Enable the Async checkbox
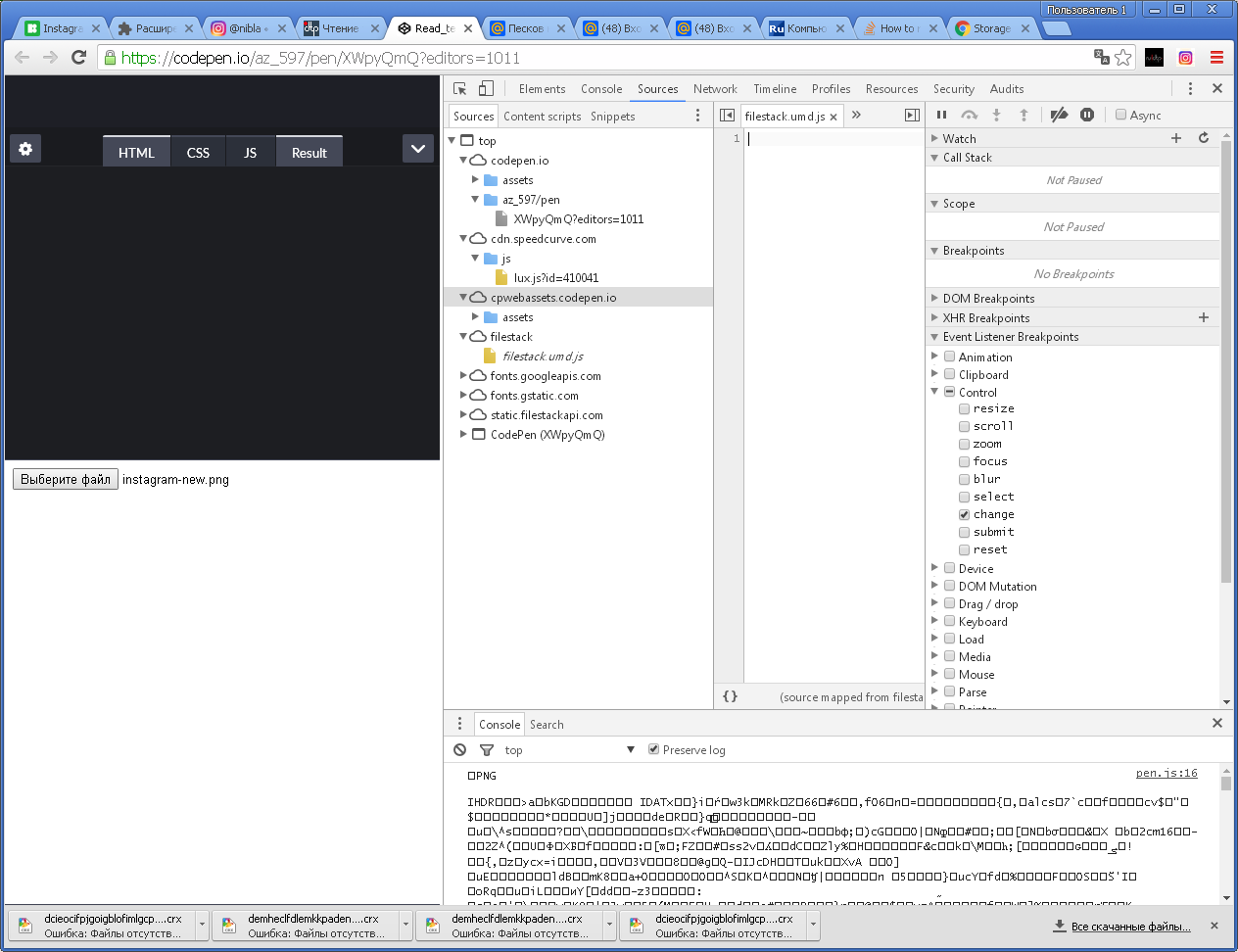1238x952 pixels. click(x=1120, y=115)
